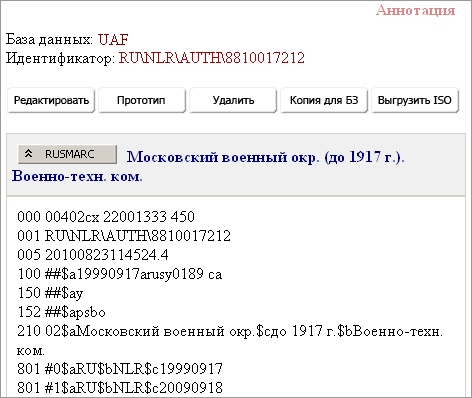Click the 001 RU\NLR\AUTH\8810017212 line
The width and height of the screenshot is (472, 398).
[x=124, y=236]
